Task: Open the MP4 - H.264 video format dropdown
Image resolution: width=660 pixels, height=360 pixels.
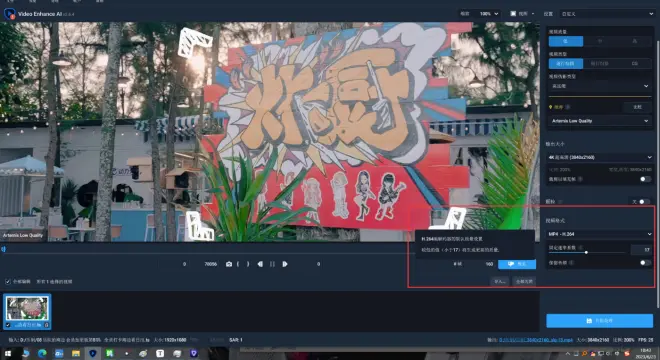Action: pyautogui.click(x=600, y=234)
